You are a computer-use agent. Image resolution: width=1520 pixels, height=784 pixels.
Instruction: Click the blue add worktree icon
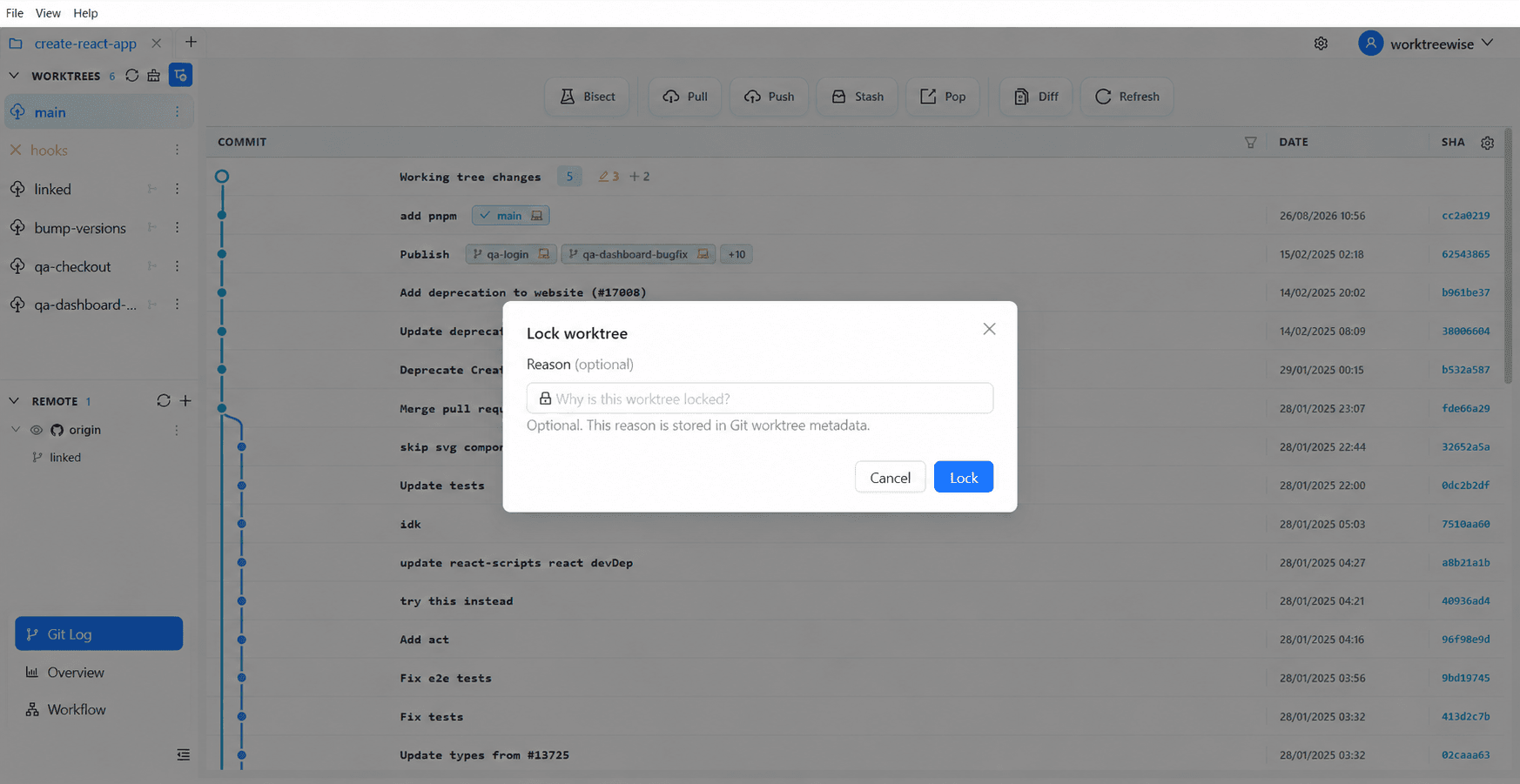point(180,76)
